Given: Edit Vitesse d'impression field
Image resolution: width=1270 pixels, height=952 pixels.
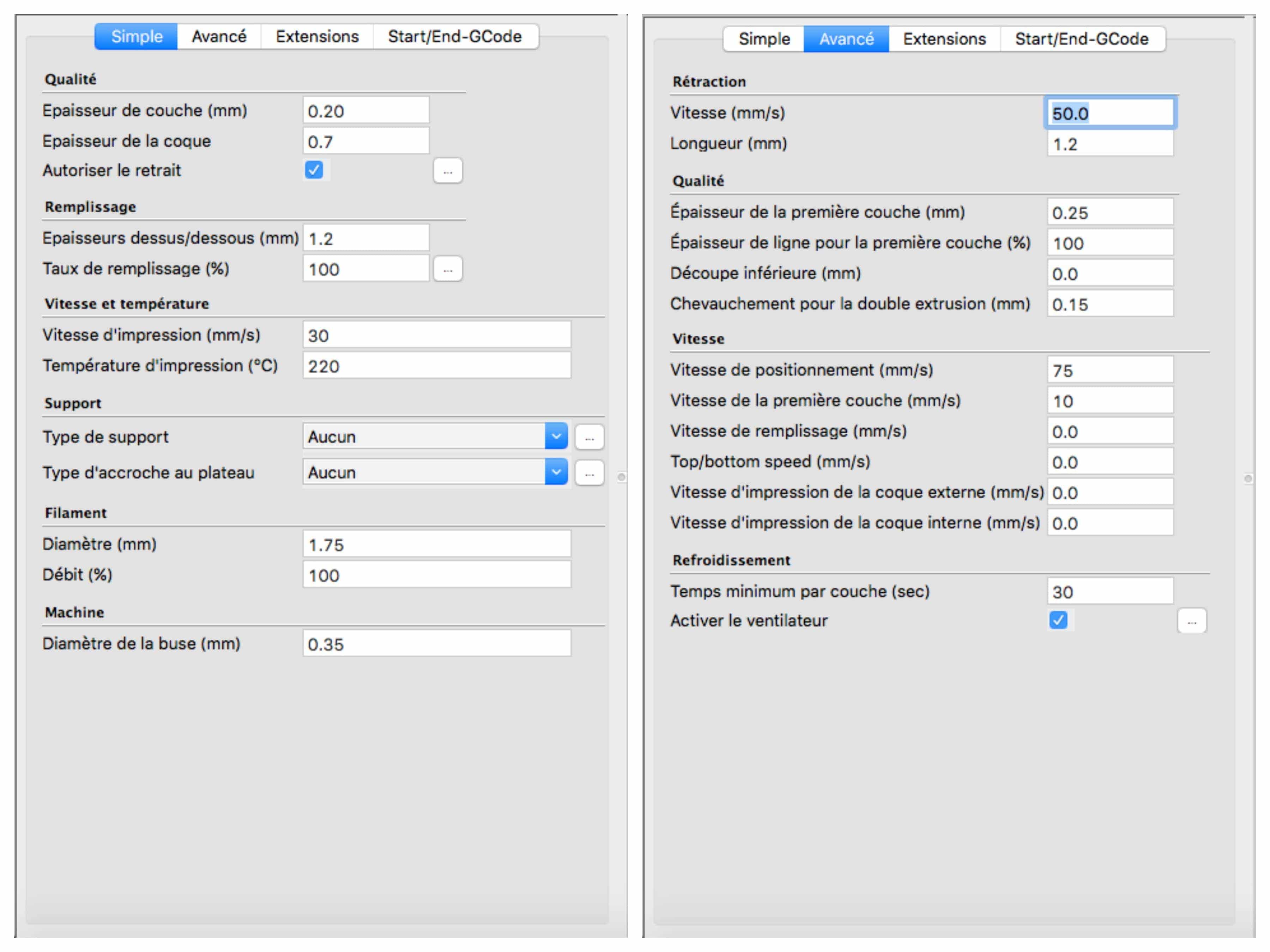Looking at the screenshot, I should click(x=437, y=335).
